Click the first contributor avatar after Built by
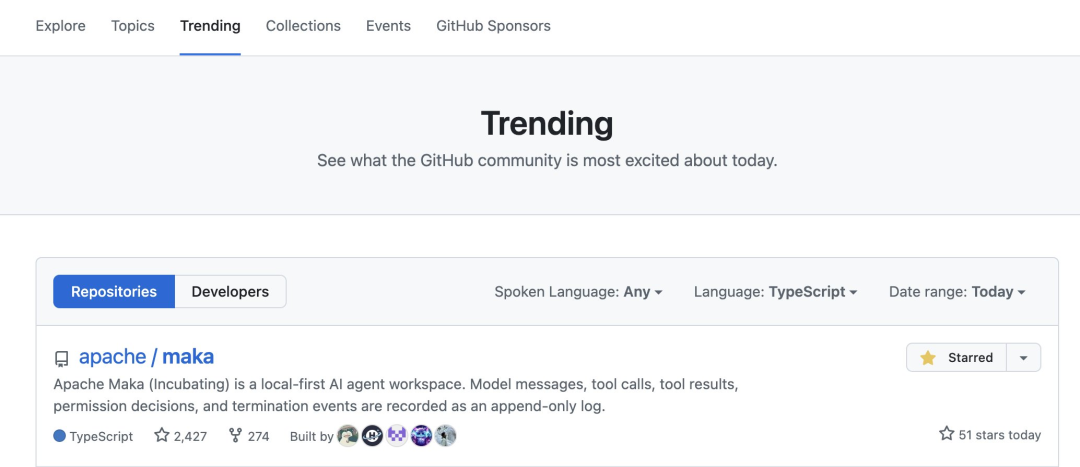The height and width of the screenshot is (467, 1080). point(348,435)
